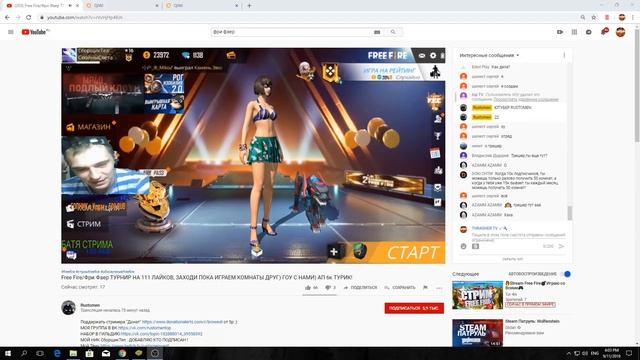Image resolution: width=640 pixels, height=360 pixels.
Task: Open the notifications bell with red badge
Action: [604, 31]
